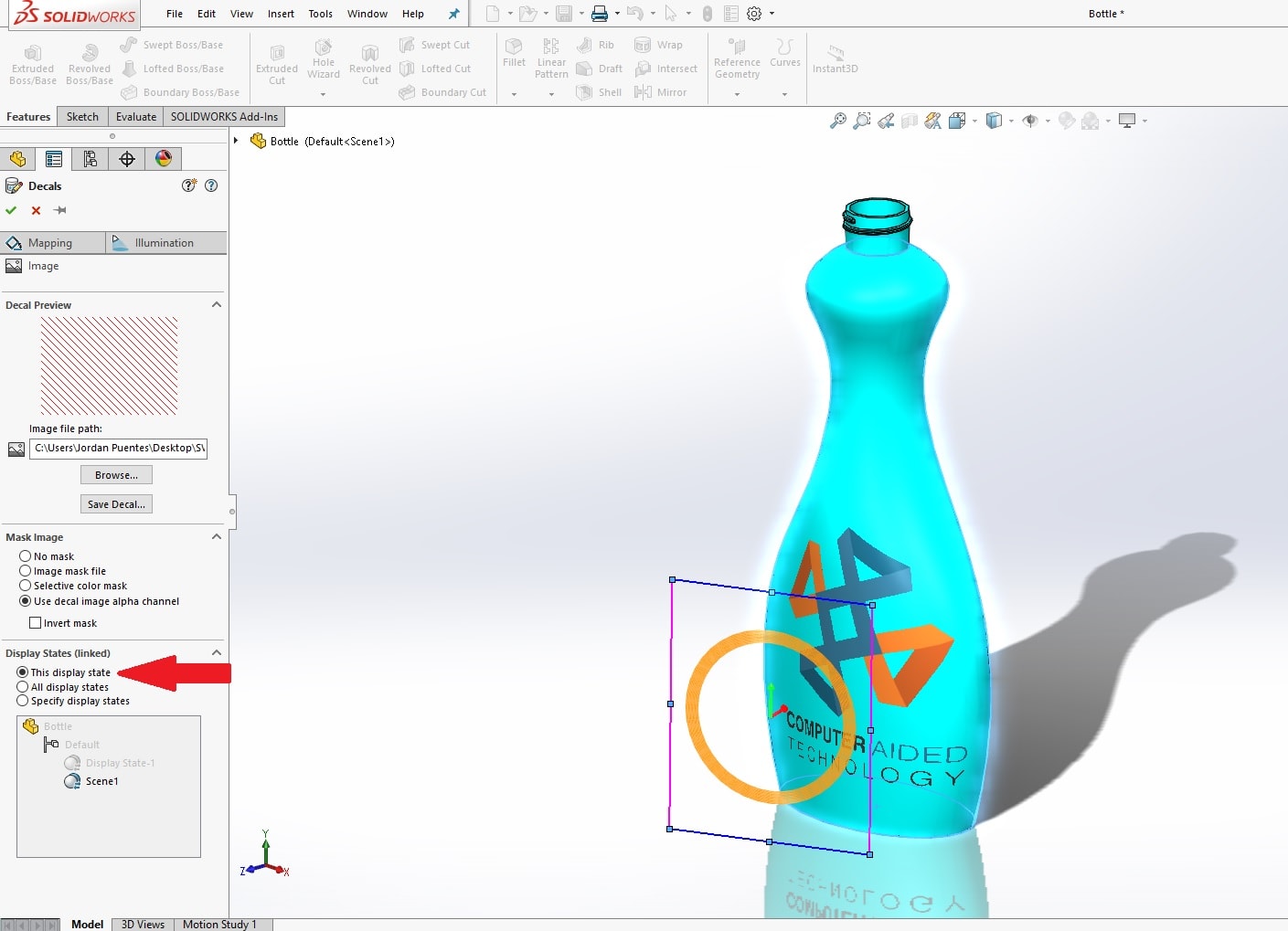Open the File menu
The height and width of the screenshot is (931, 1288).
pos(175,14)
